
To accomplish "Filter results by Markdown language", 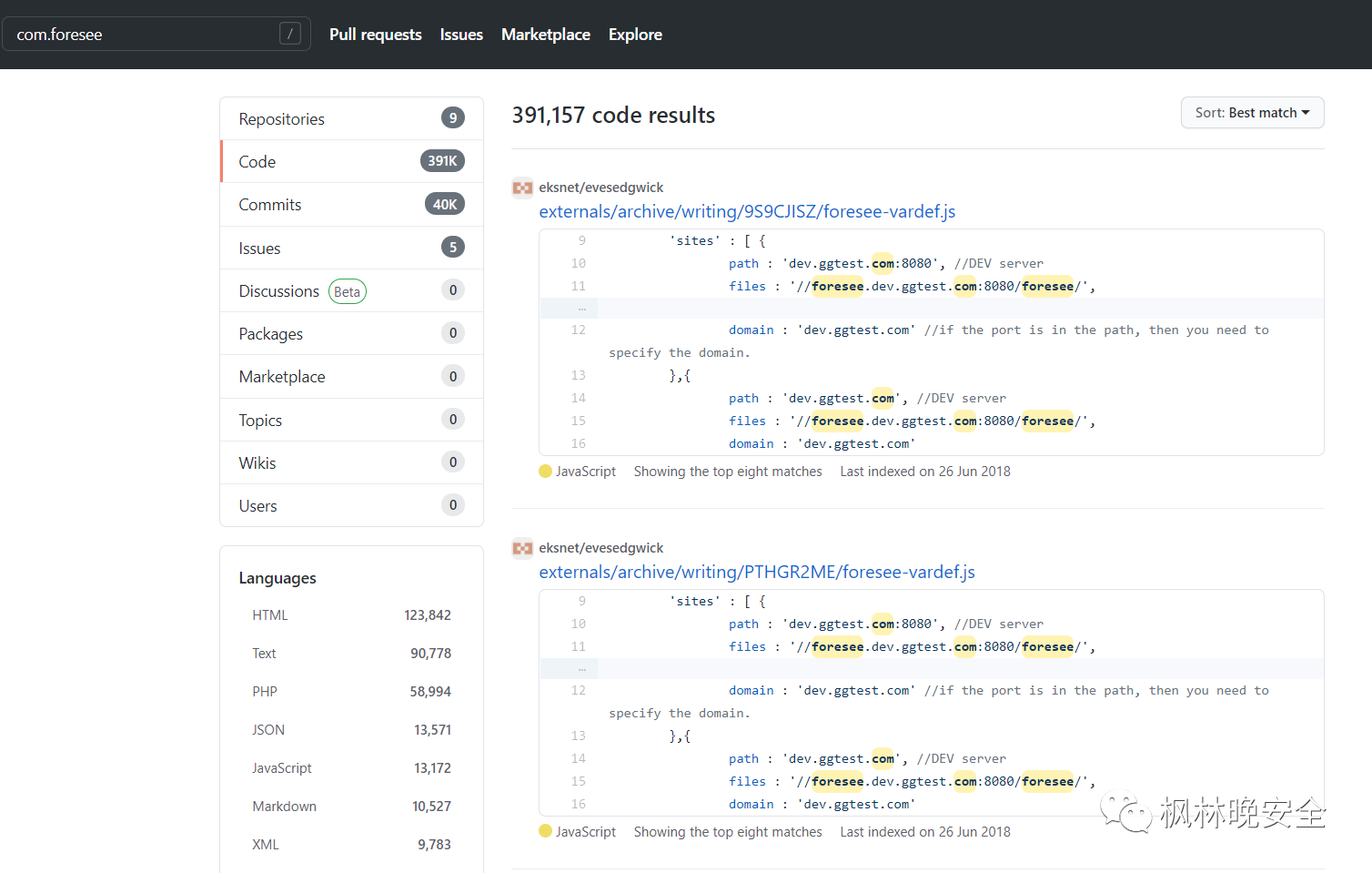I will point(351,807).
